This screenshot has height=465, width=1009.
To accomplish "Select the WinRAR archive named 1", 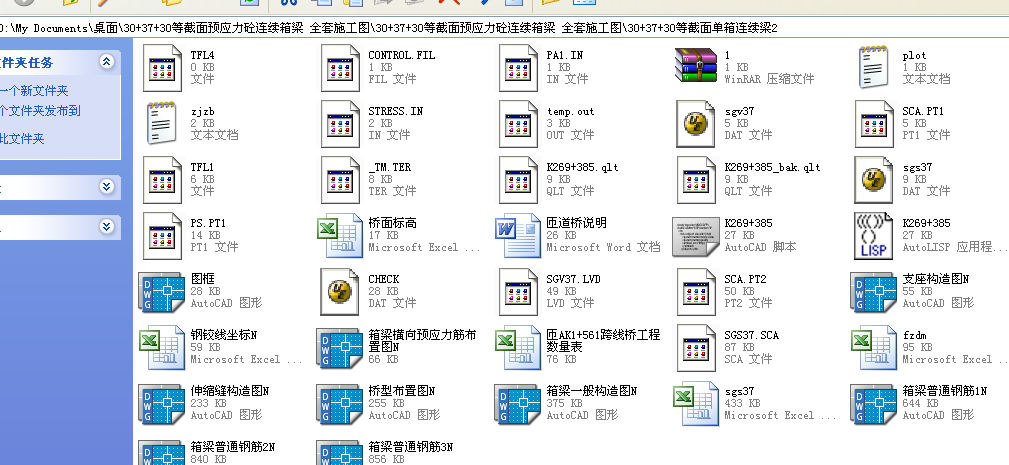I will [x=696, y=66].
